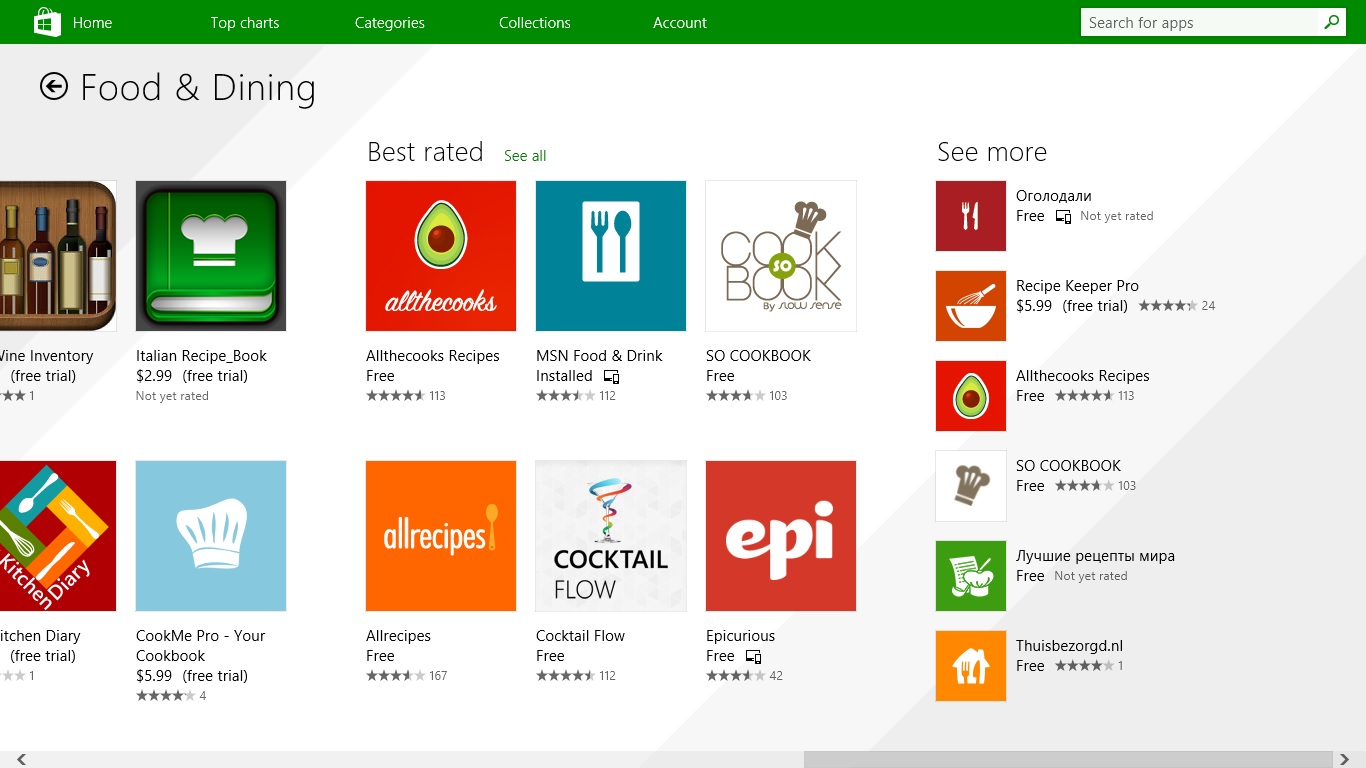Click the MSN Food & Drink title text

coord(599,356)
